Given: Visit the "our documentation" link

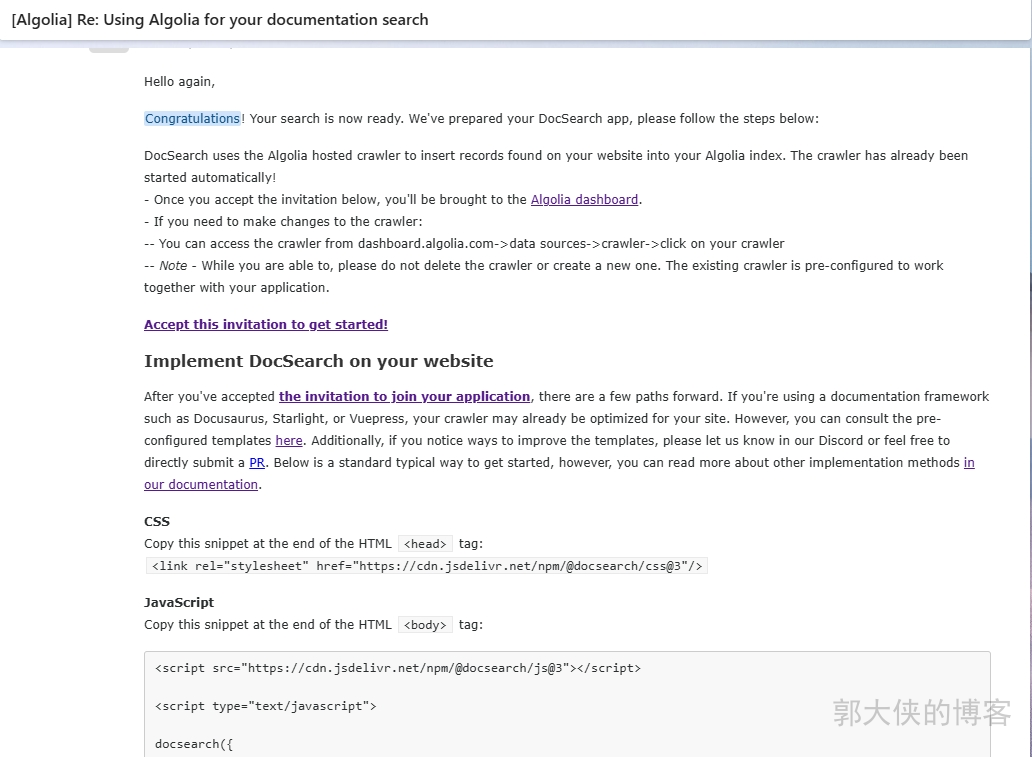Looking at the screenshot, I should pos(201,484).
